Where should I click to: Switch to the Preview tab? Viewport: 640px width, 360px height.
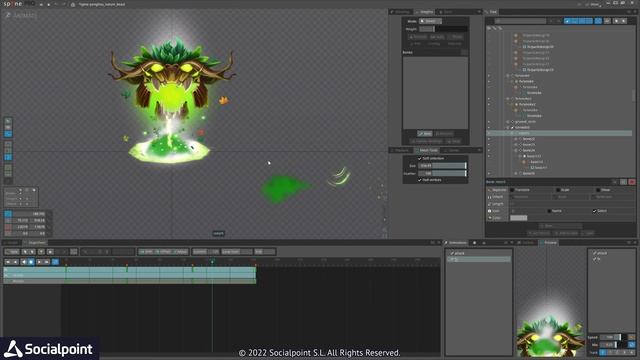[x=549, y=243]
